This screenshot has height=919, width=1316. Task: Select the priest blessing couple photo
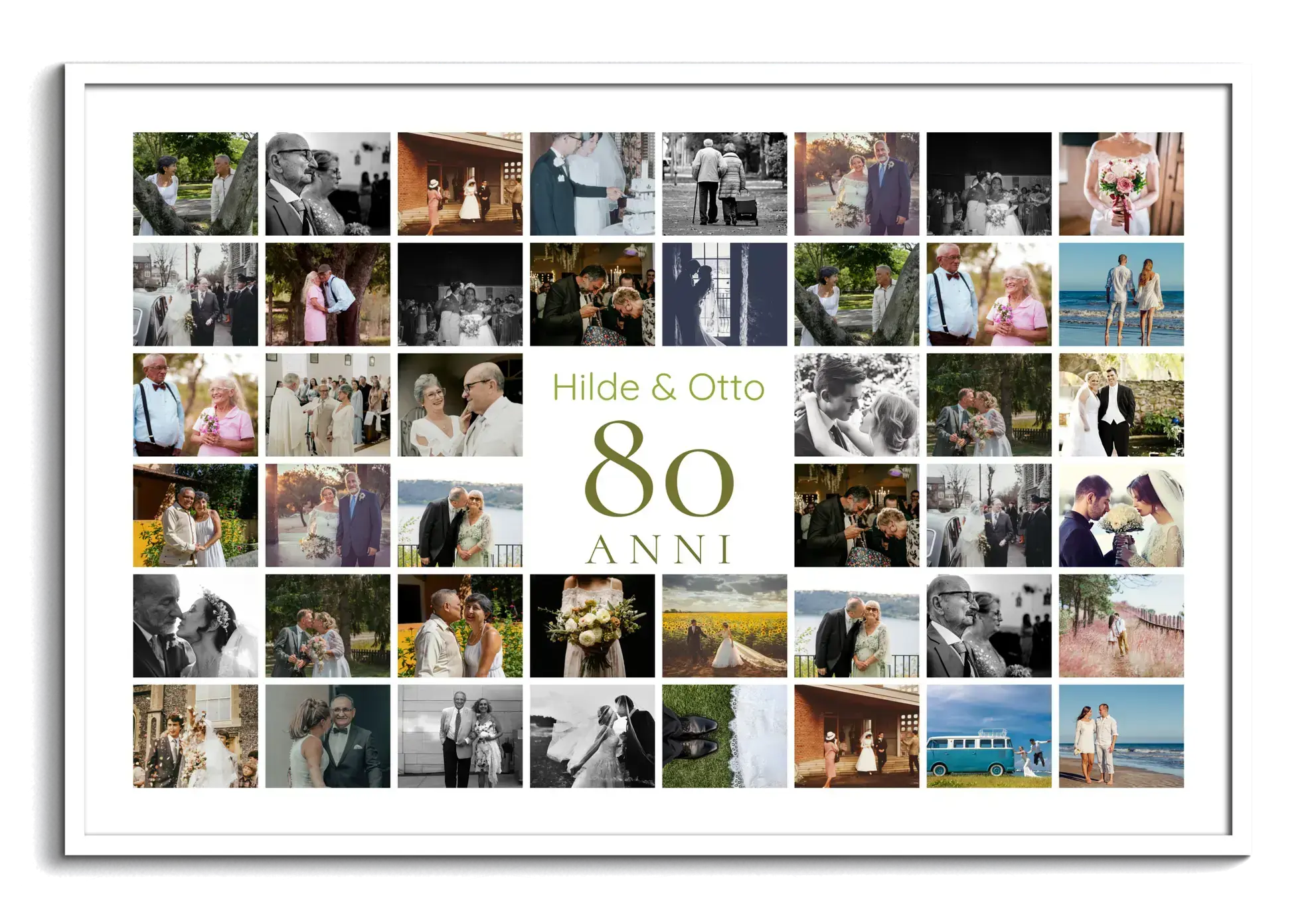tap(327, 404)
